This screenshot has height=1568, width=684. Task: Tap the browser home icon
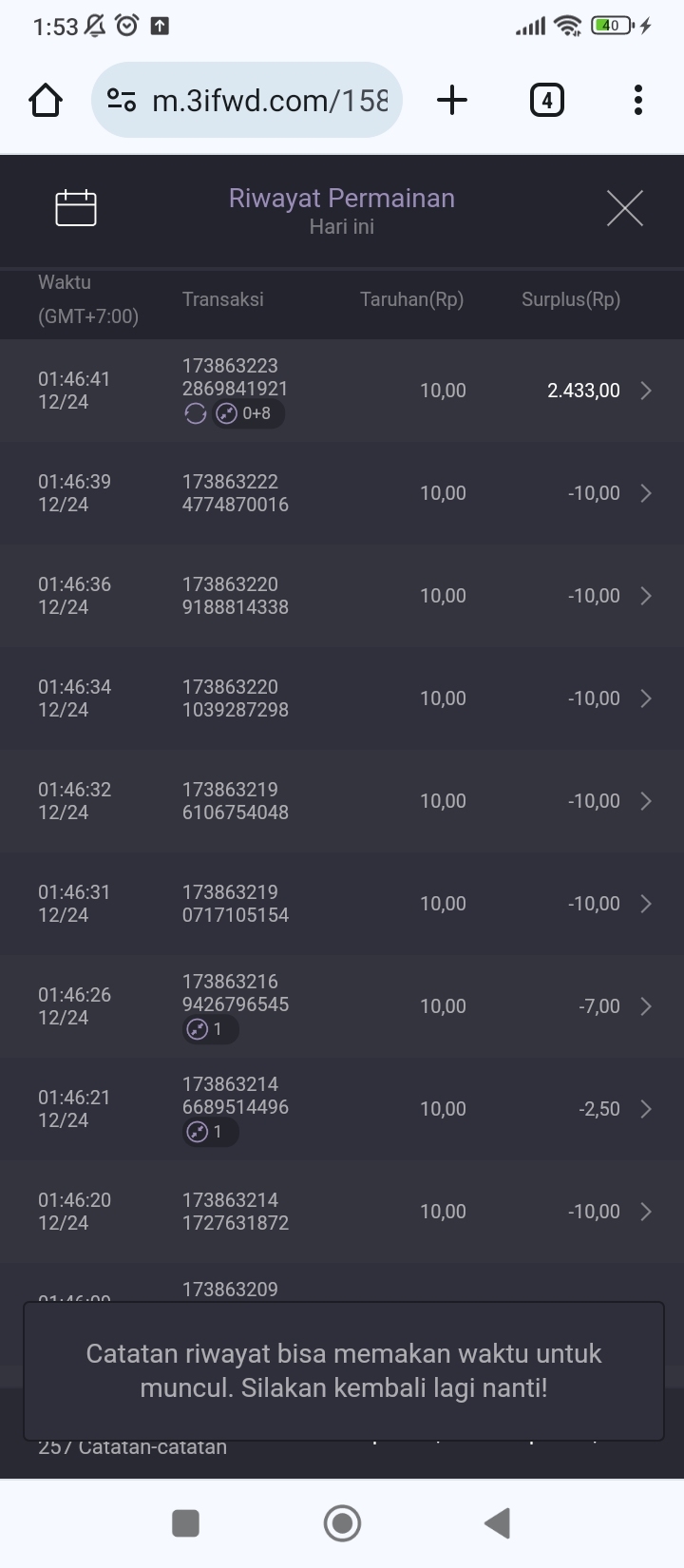pyautogui.click(x=46, y=100)
